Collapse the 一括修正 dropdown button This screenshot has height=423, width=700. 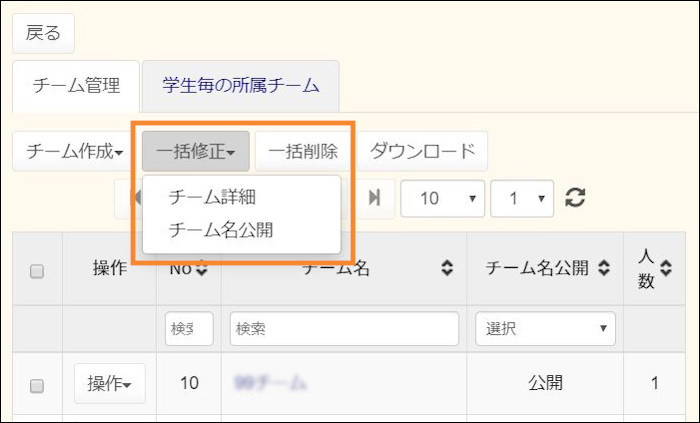(x=195, y=152)
